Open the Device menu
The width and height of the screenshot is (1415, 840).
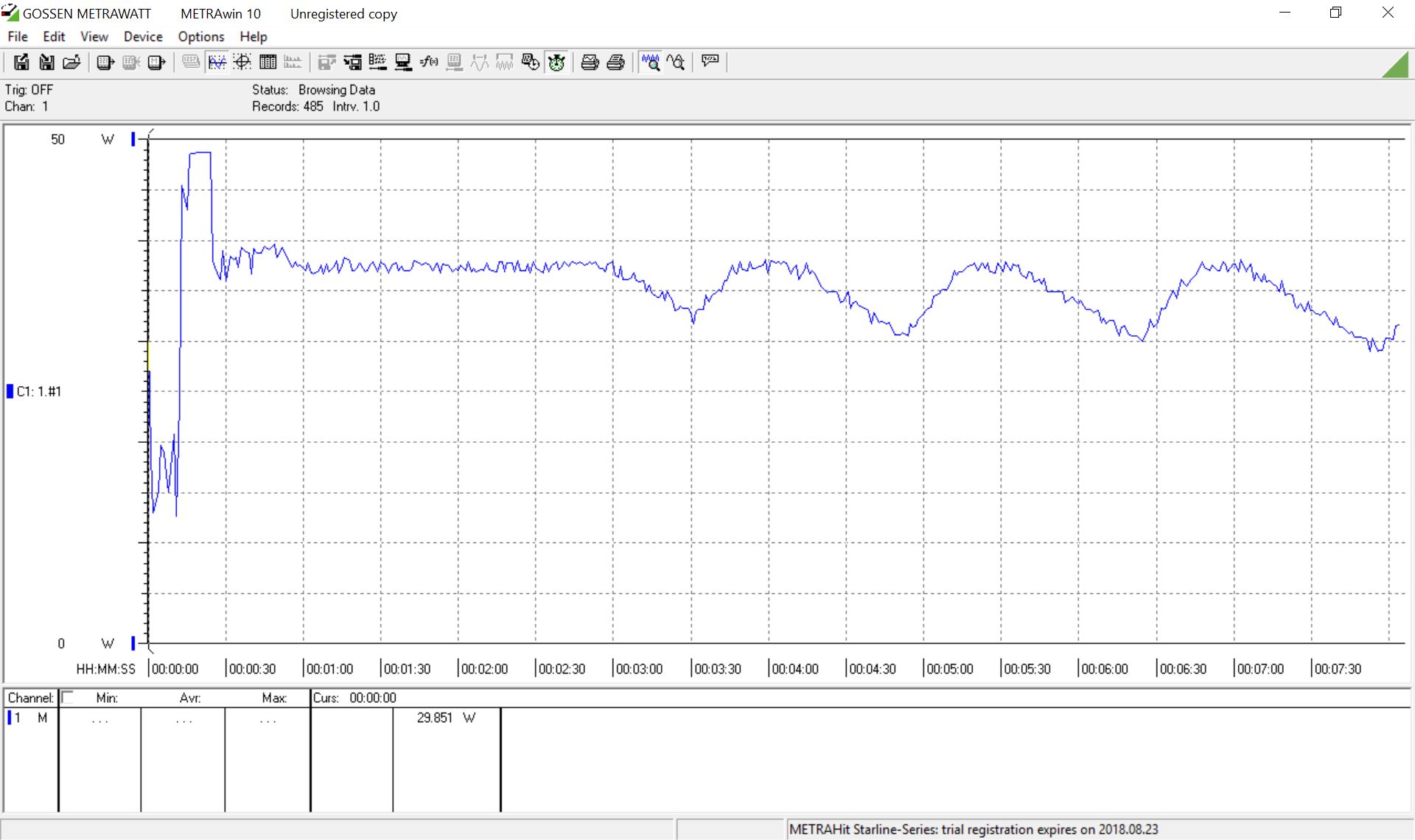coord(142,36)
